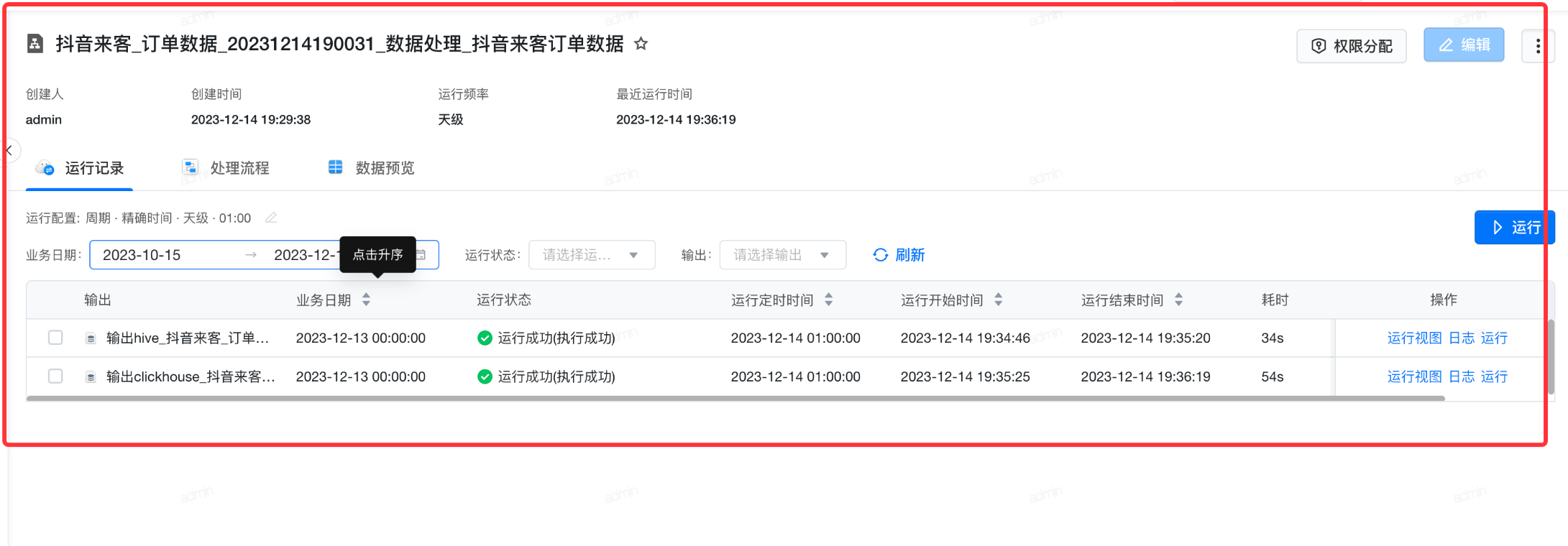1568x546 pixels.
Task: Open 日志 for hive row
Action: 1462,338
